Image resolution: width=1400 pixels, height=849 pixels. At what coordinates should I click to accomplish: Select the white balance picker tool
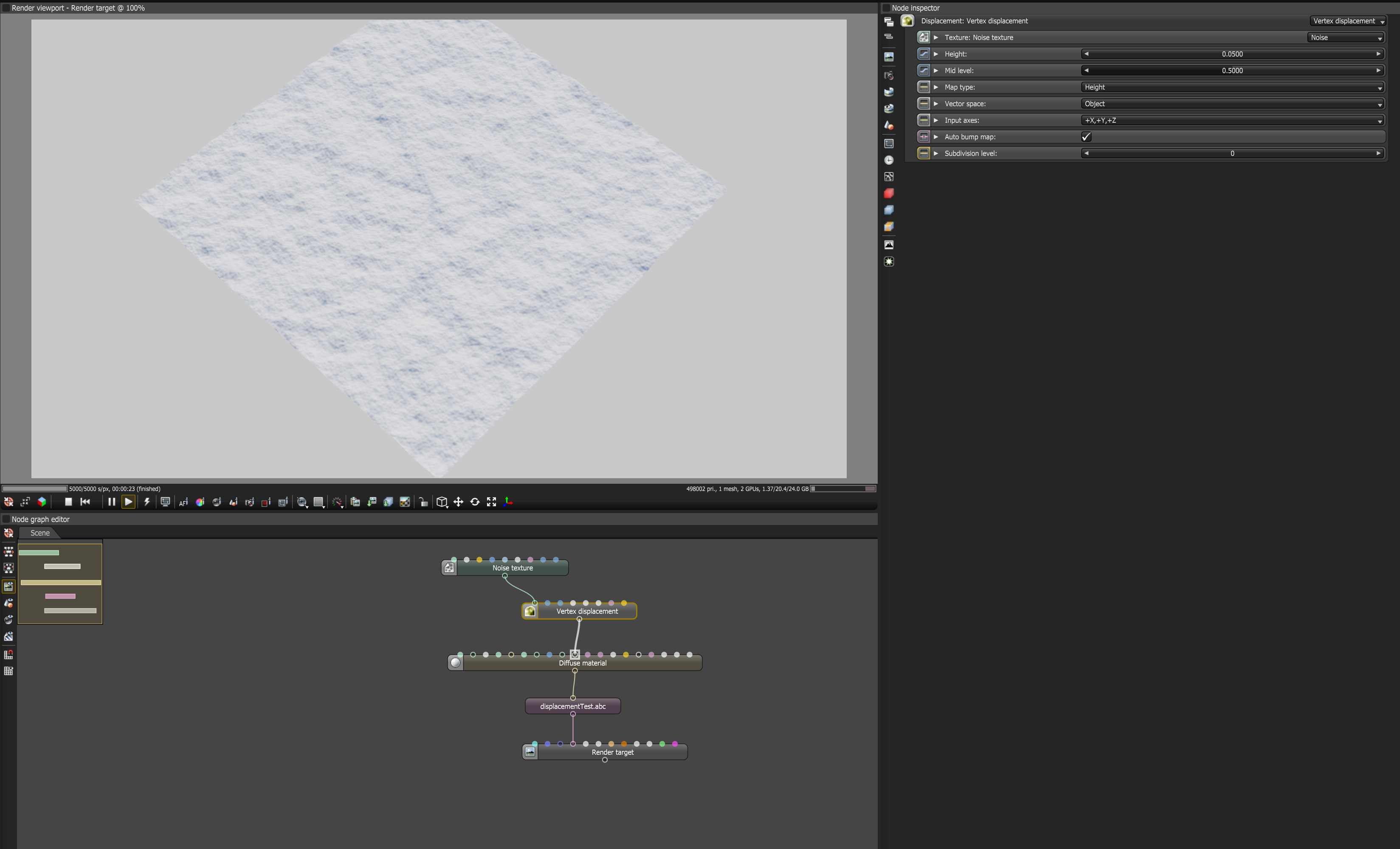(x=200, y=502)
